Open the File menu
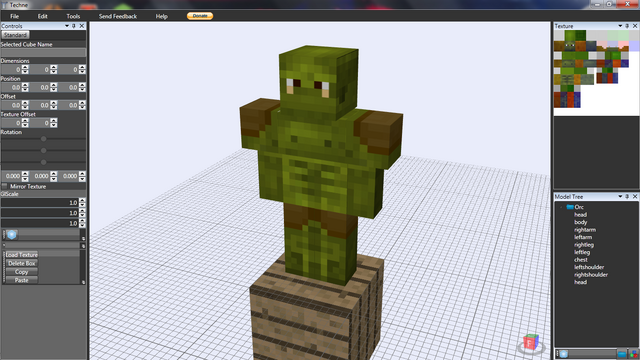640x360 pixels. [14, 16]
